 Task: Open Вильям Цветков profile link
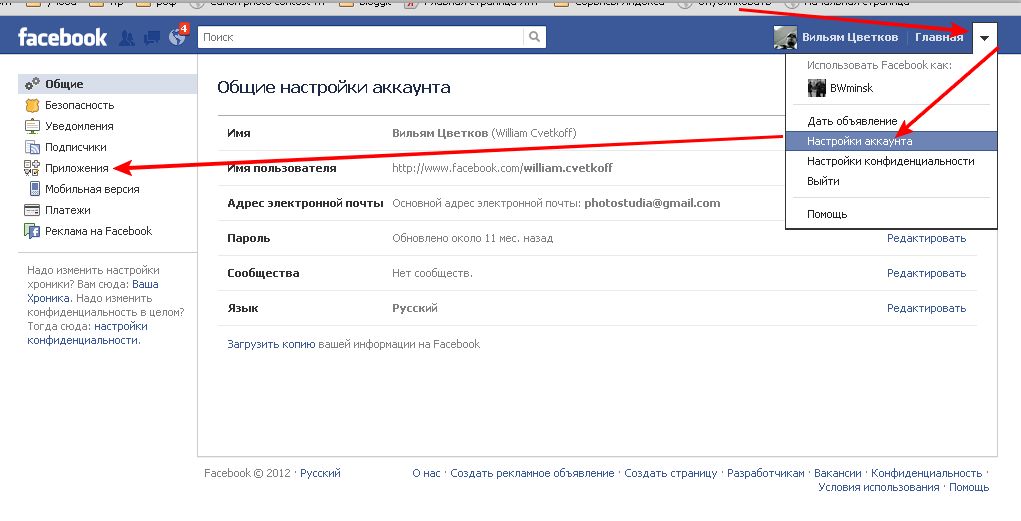click(x=850, y=37)
